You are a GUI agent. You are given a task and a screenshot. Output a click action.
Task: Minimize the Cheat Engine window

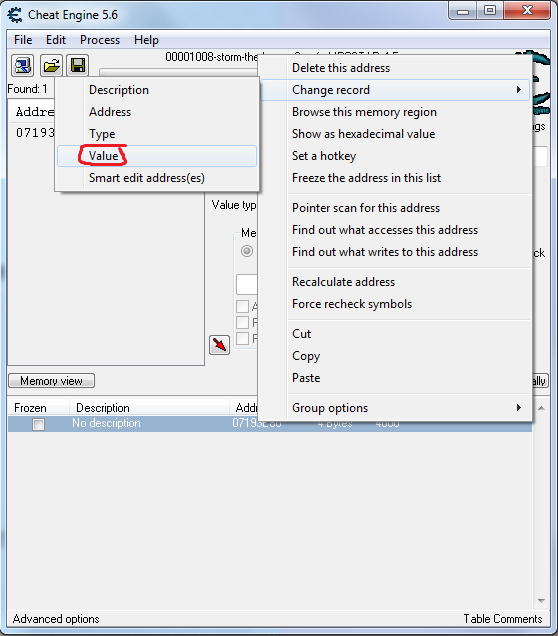[463, 11]
